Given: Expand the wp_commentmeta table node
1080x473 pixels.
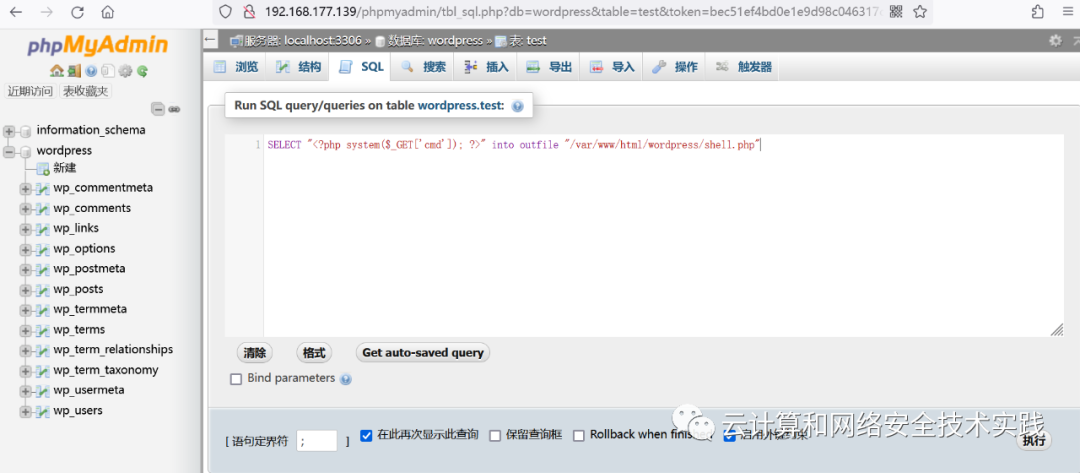Looking at the screenshot, I should coord(25,189).
